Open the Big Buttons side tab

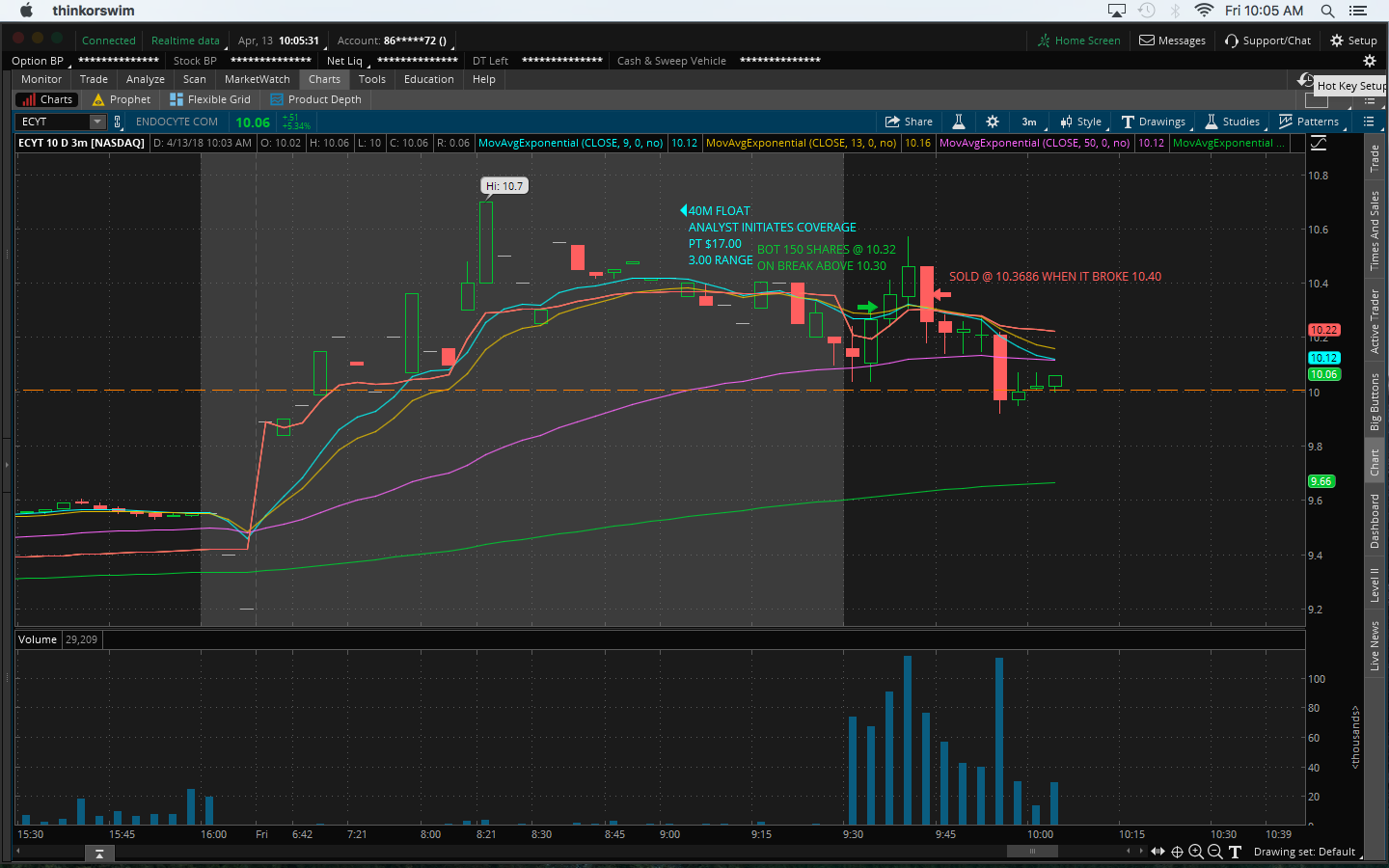1375,401
